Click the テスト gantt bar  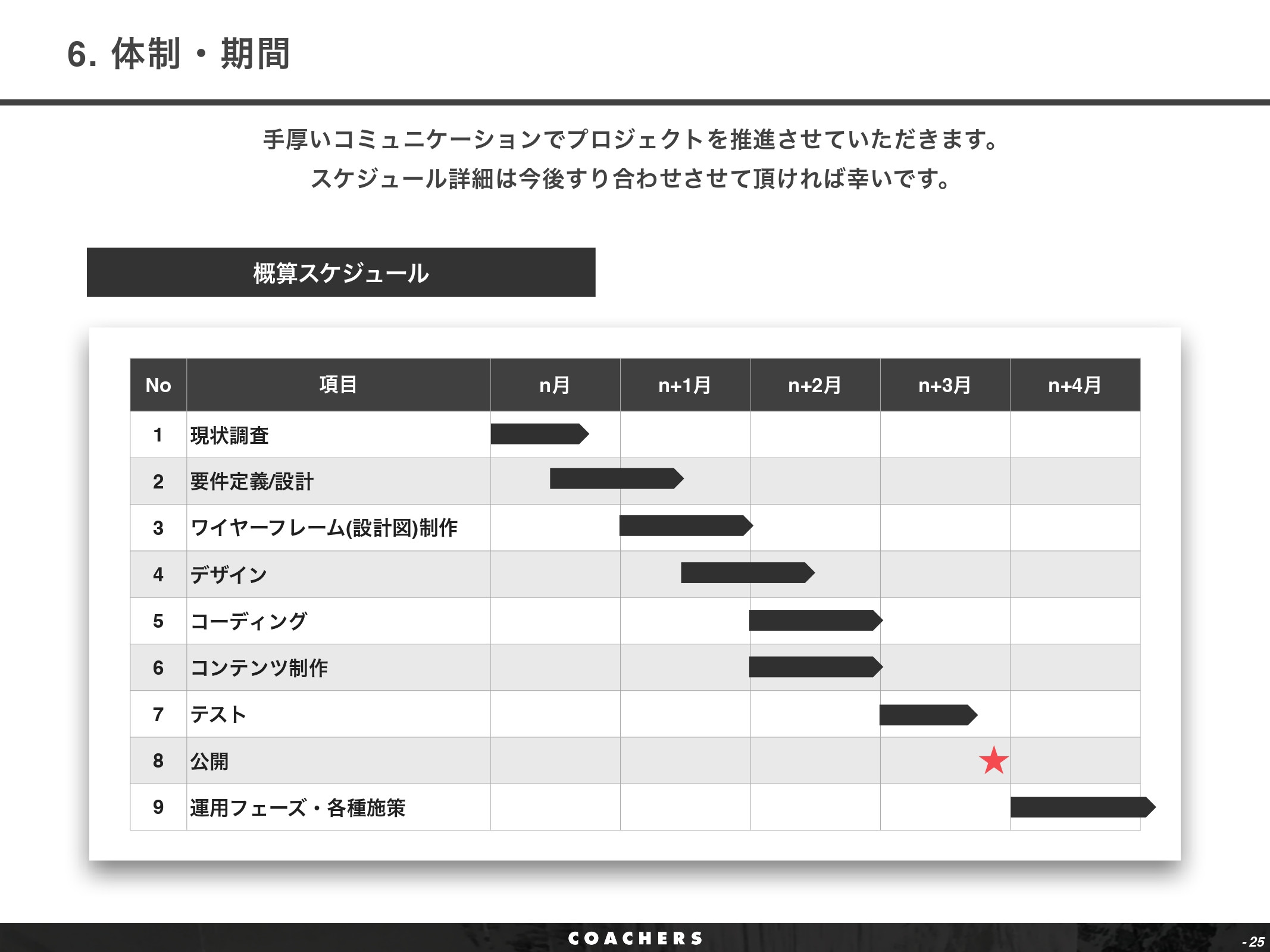[x=928, y=713]
